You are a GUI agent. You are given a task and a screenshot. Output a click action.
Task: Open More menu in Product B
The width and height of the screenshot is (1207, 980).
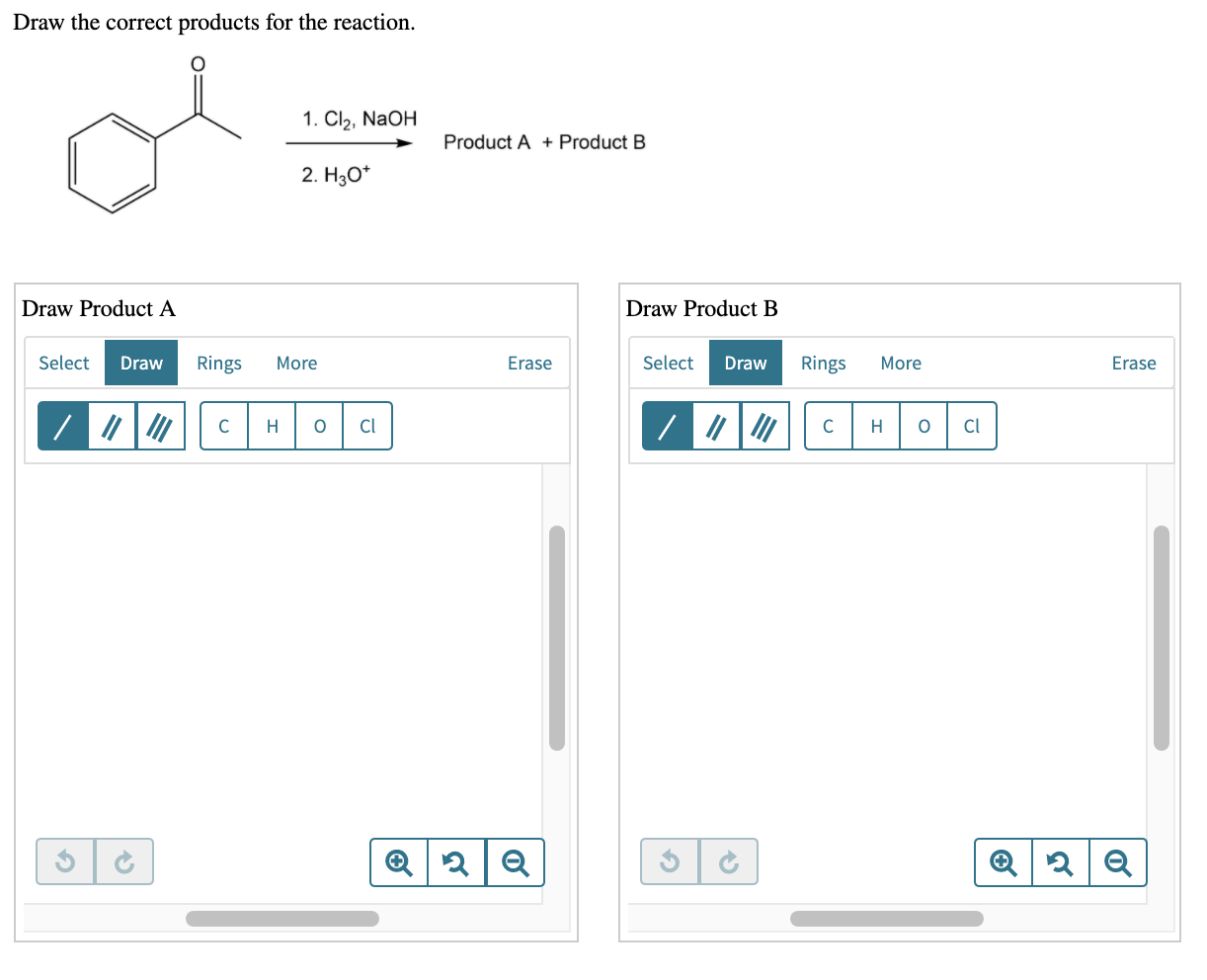(901, 364)
